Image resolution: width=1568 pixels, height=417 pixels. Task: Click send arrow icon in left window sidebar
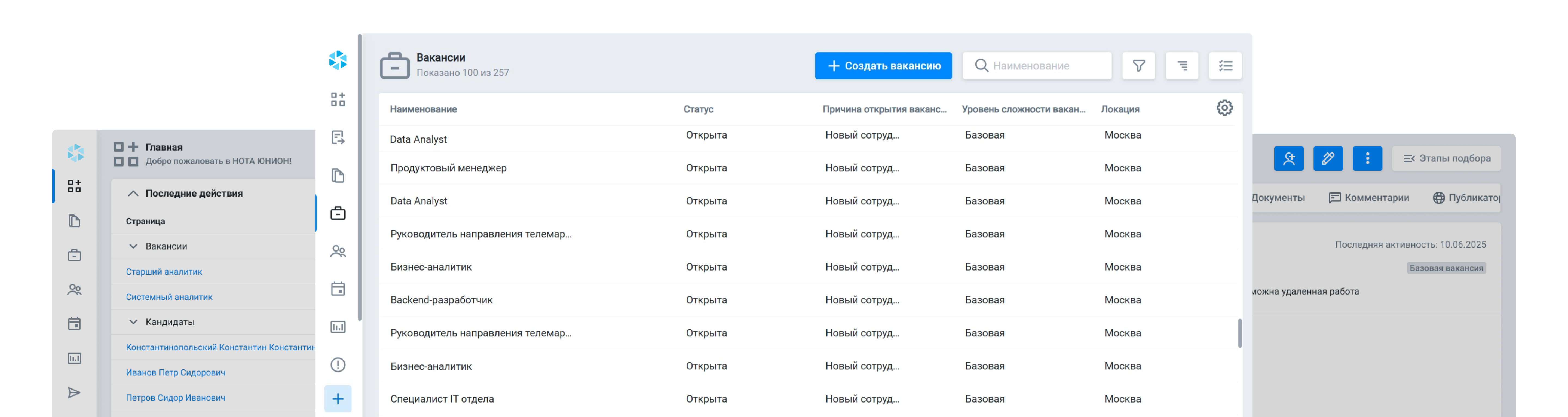click(x=74, y=393)
